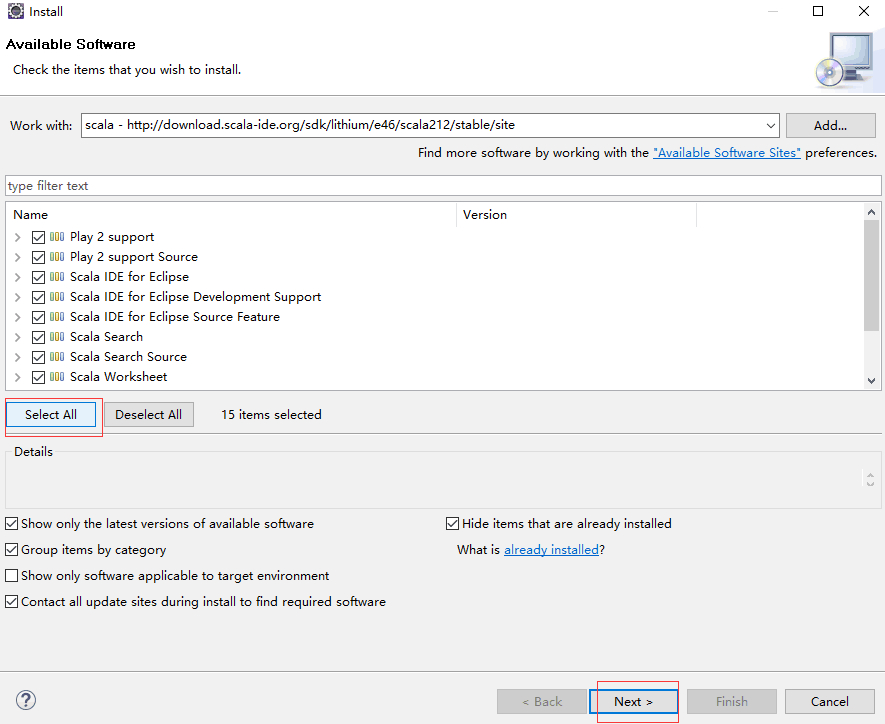This screenshot has height=724, width=885.
Task: Click the Scala Worksheet category icon
Action: (57, 376)
